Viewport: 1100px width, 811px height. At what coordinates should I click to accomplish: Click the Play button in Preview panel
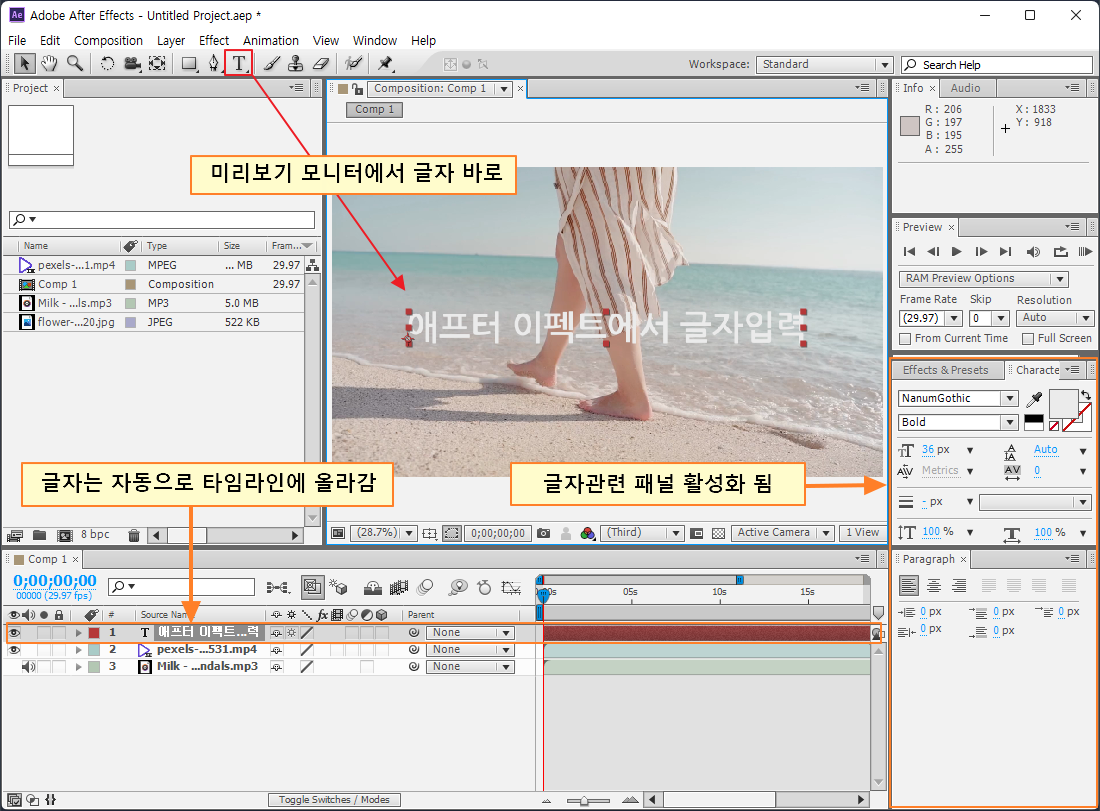click(956, 251)
